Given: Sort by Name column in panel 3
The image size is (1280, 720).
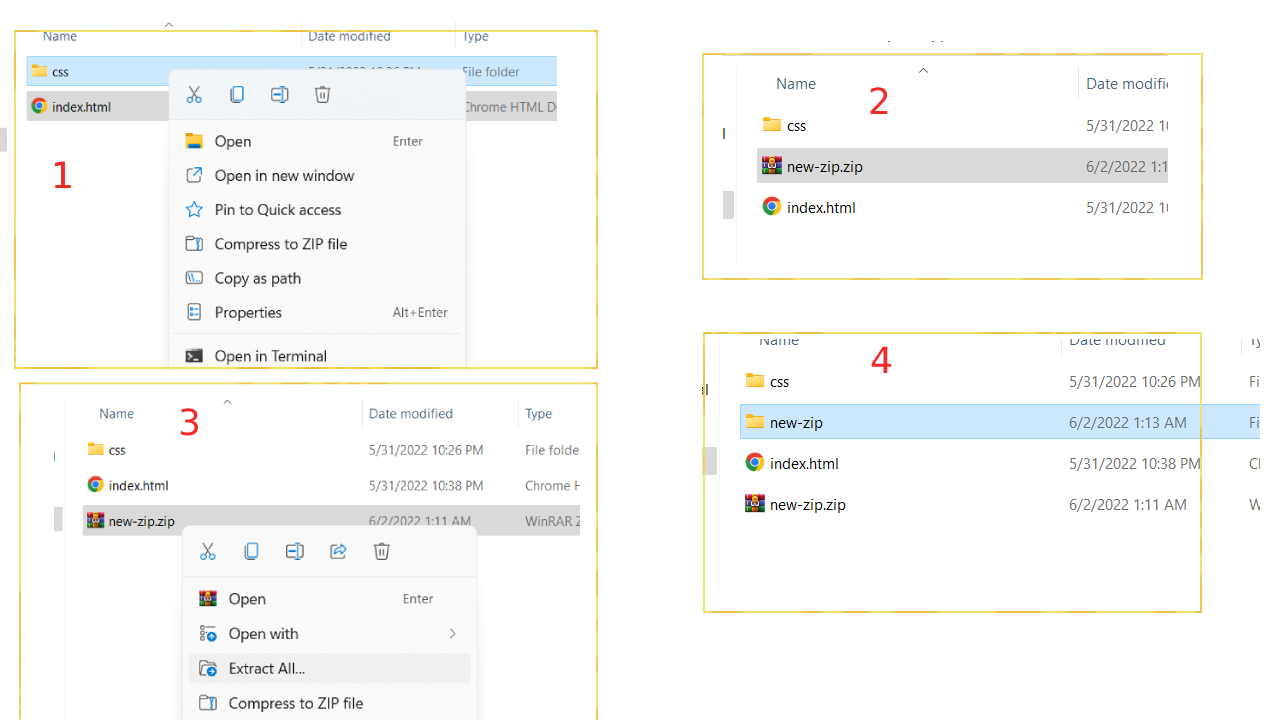Looking at the screenshot, I should pos(116,413).
